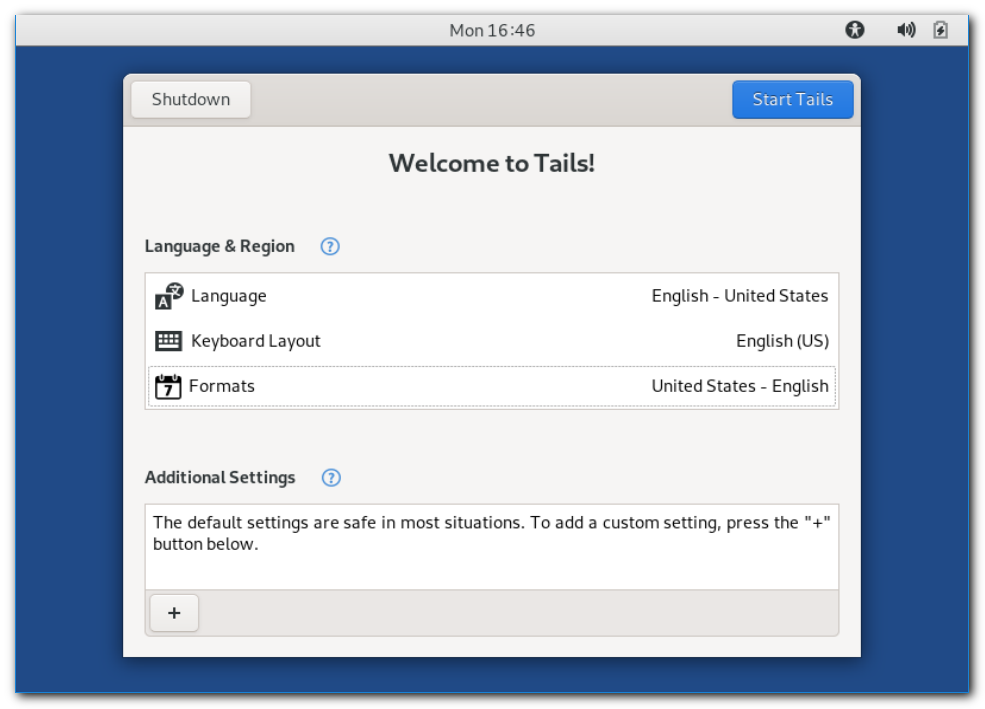
Task: Select the Formats row label
Action: coord(222,386)
